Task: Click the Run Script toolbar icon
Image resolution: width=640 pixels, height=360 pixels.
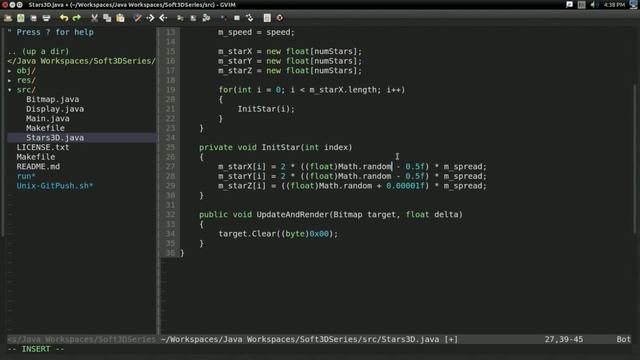Action: [206, 18]
